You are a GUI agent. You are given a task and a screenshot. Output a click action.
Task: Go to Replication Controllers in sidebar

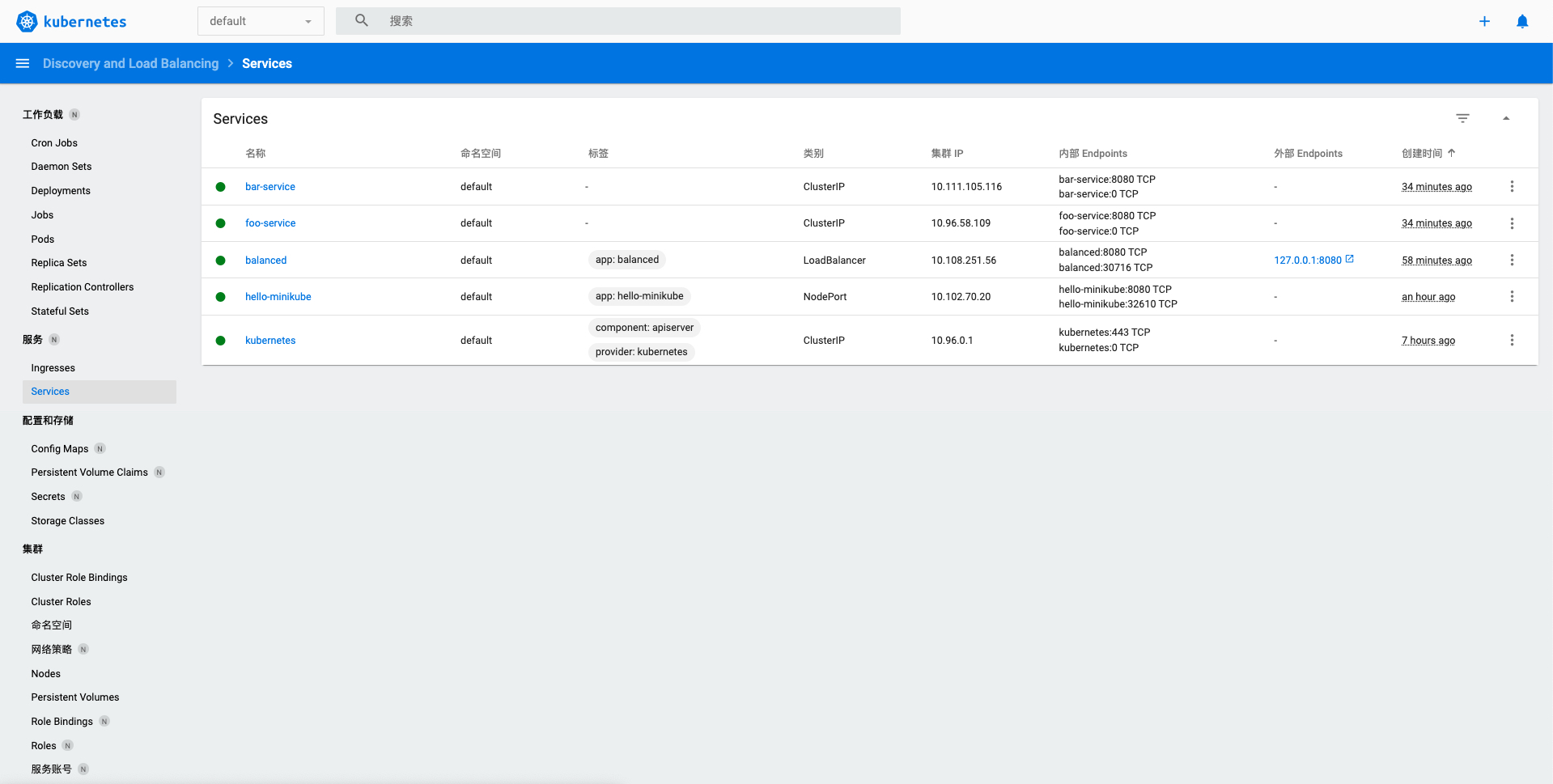pos(83,287)
